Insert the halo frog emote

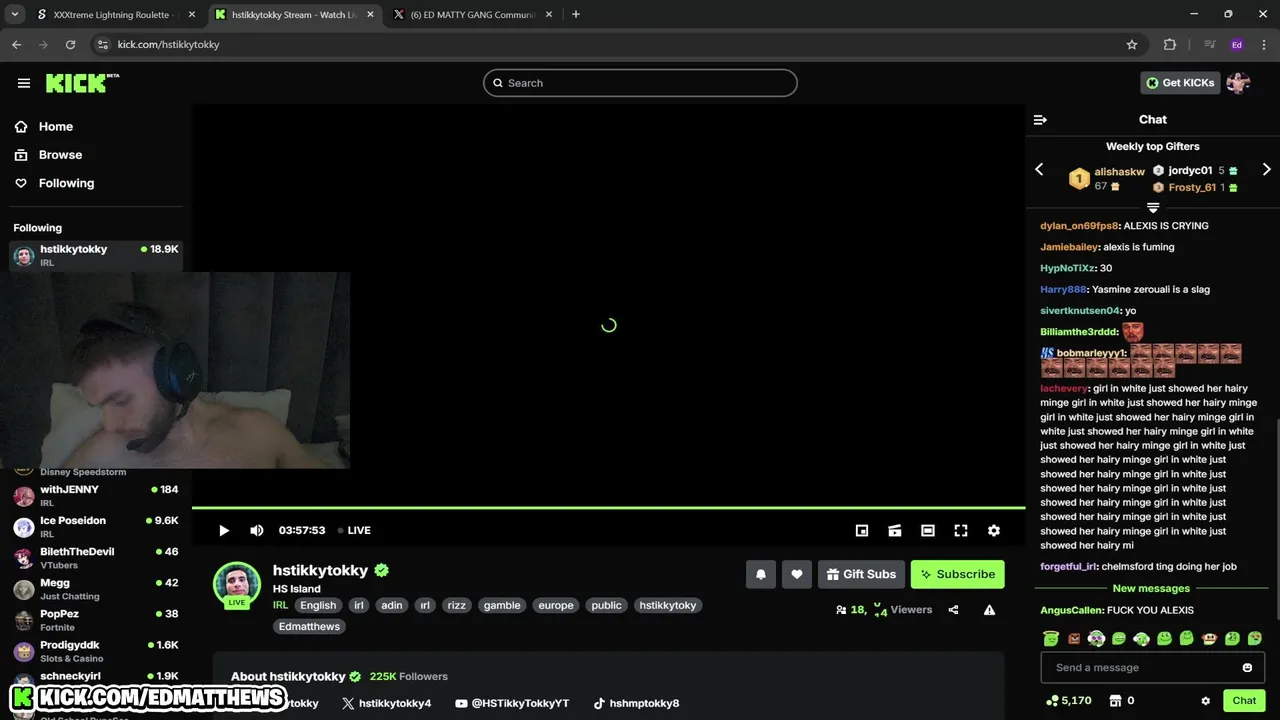pyautogui.click(x=1050, y=638)
